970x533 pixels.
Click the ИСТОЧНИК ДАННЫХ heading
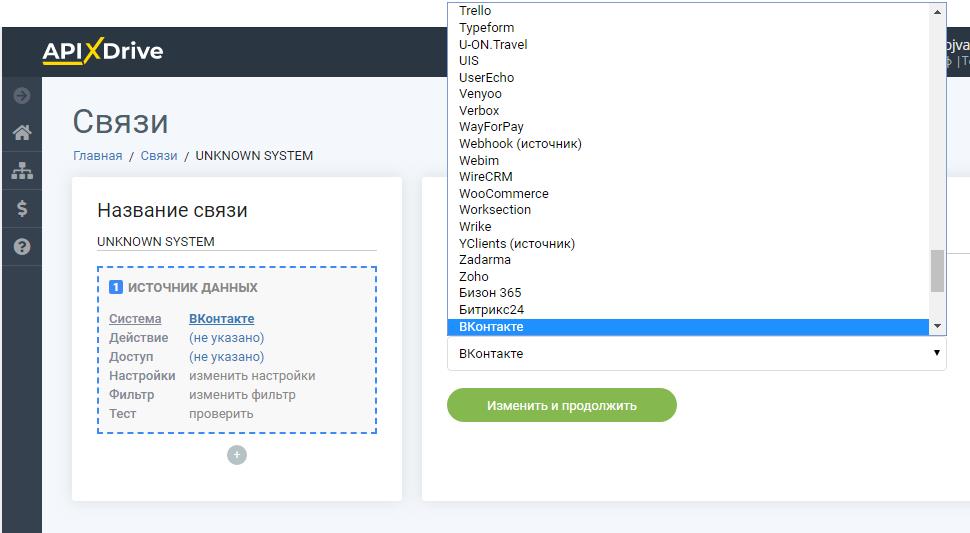pyautogui.click(x=192, y=288)
